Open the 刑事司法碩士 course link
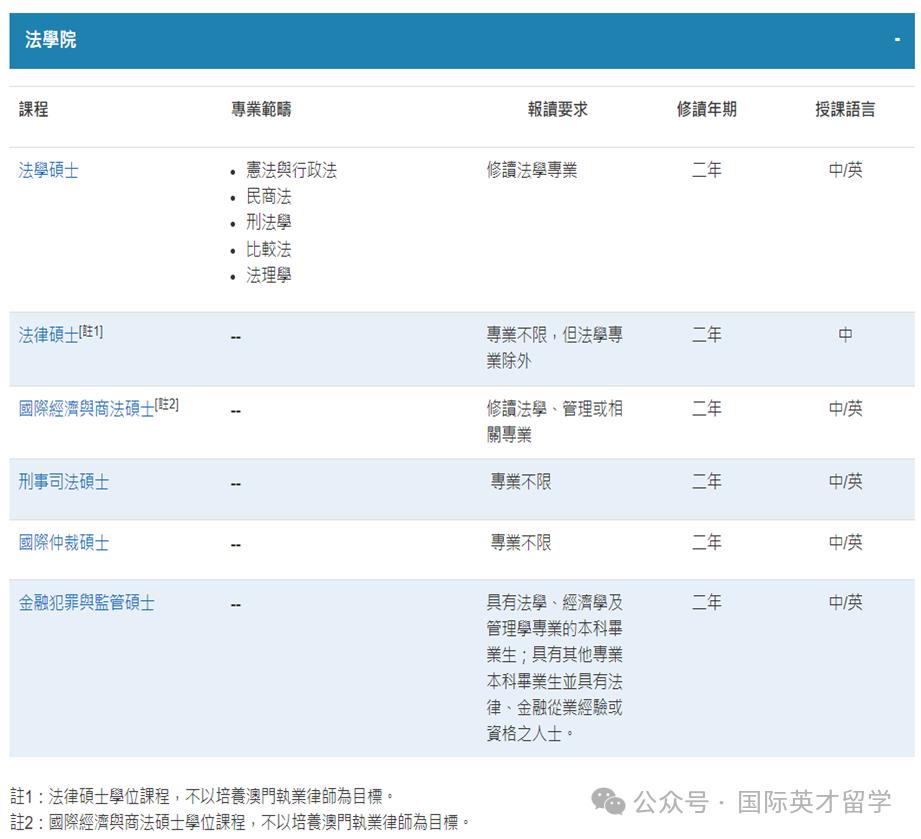Screen dimensions: 921x839 tap(64, 482)
